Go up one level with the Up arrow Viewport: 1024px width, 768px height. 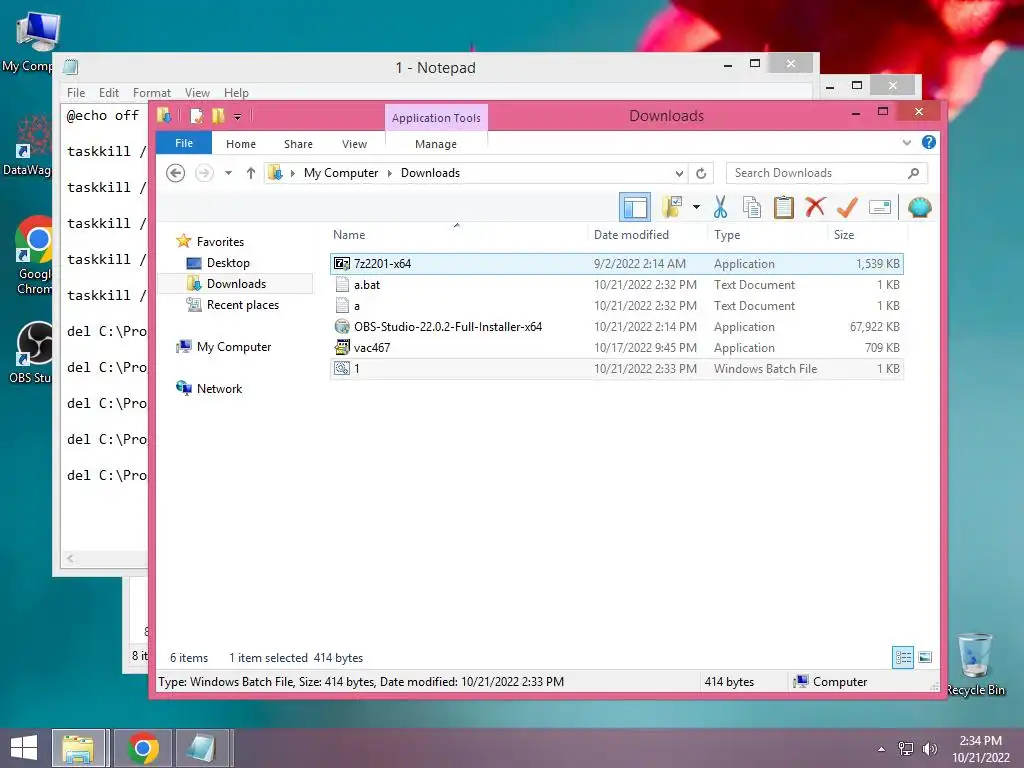coord(251,173)
